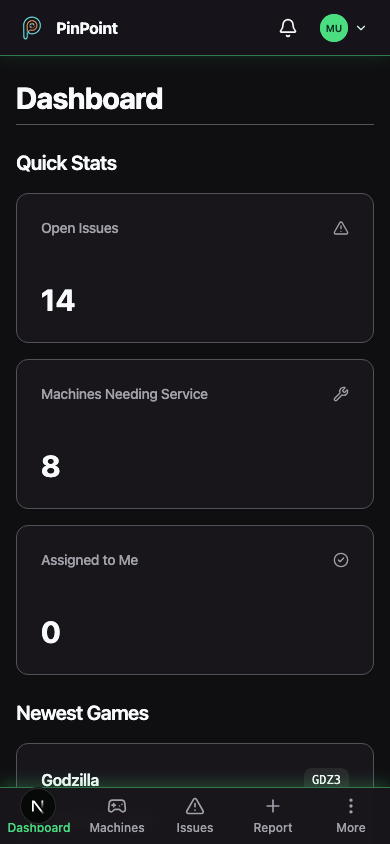390x844 pixels.
Task: Open the Machines Needing Service card
Action: click(195, 434)
